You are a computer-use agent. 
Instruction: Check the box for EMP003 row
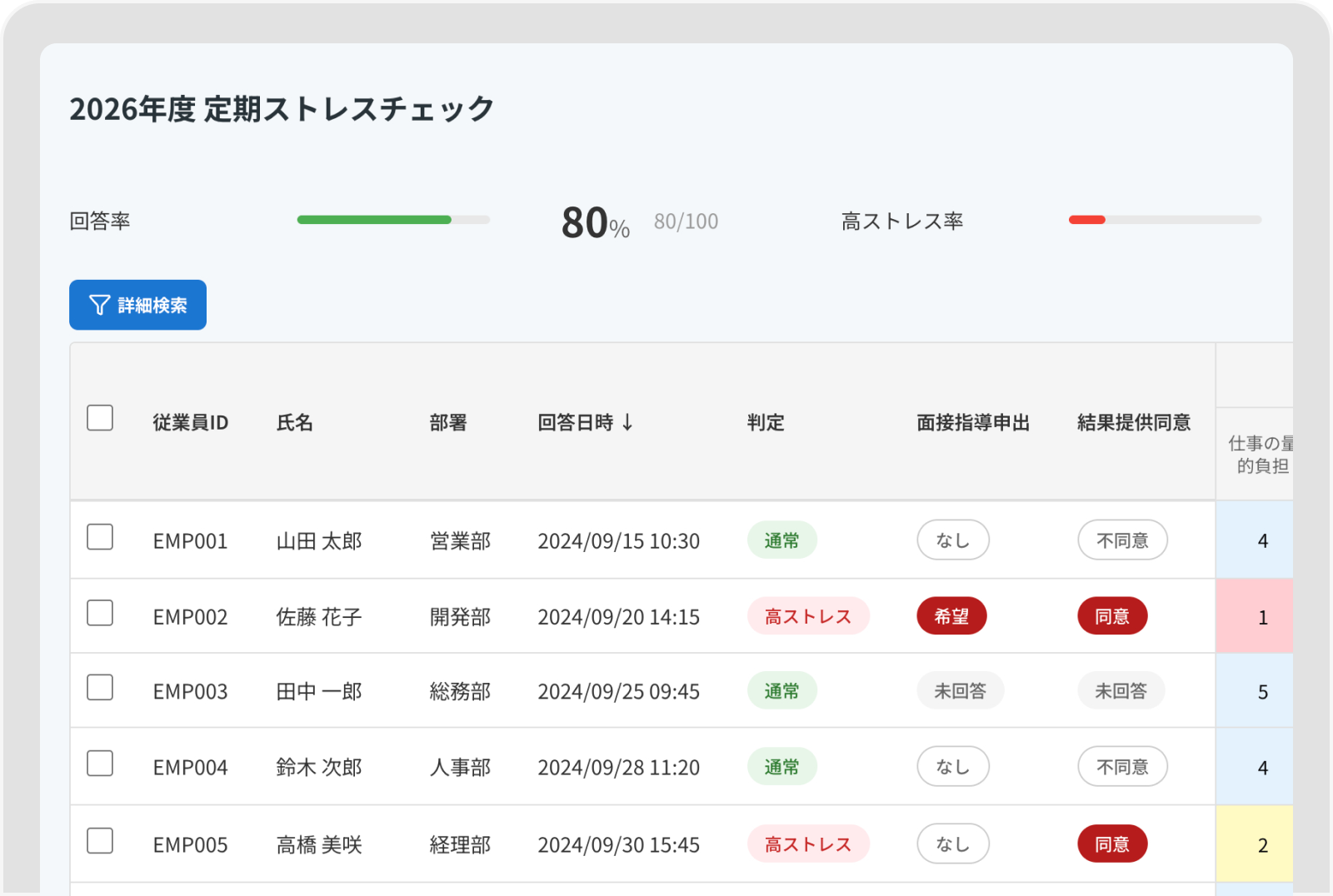(x=100, y=687)
